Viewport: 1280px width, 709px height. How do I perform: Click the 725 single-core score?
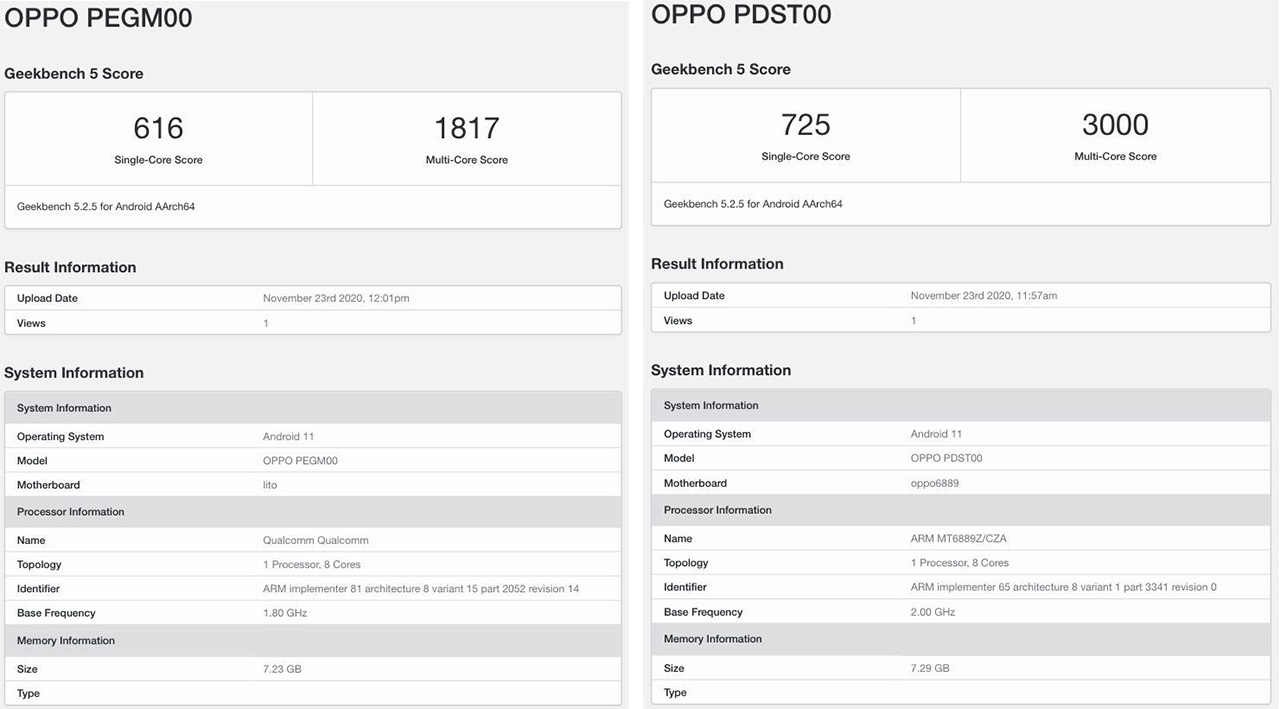(x=805, y=125)
